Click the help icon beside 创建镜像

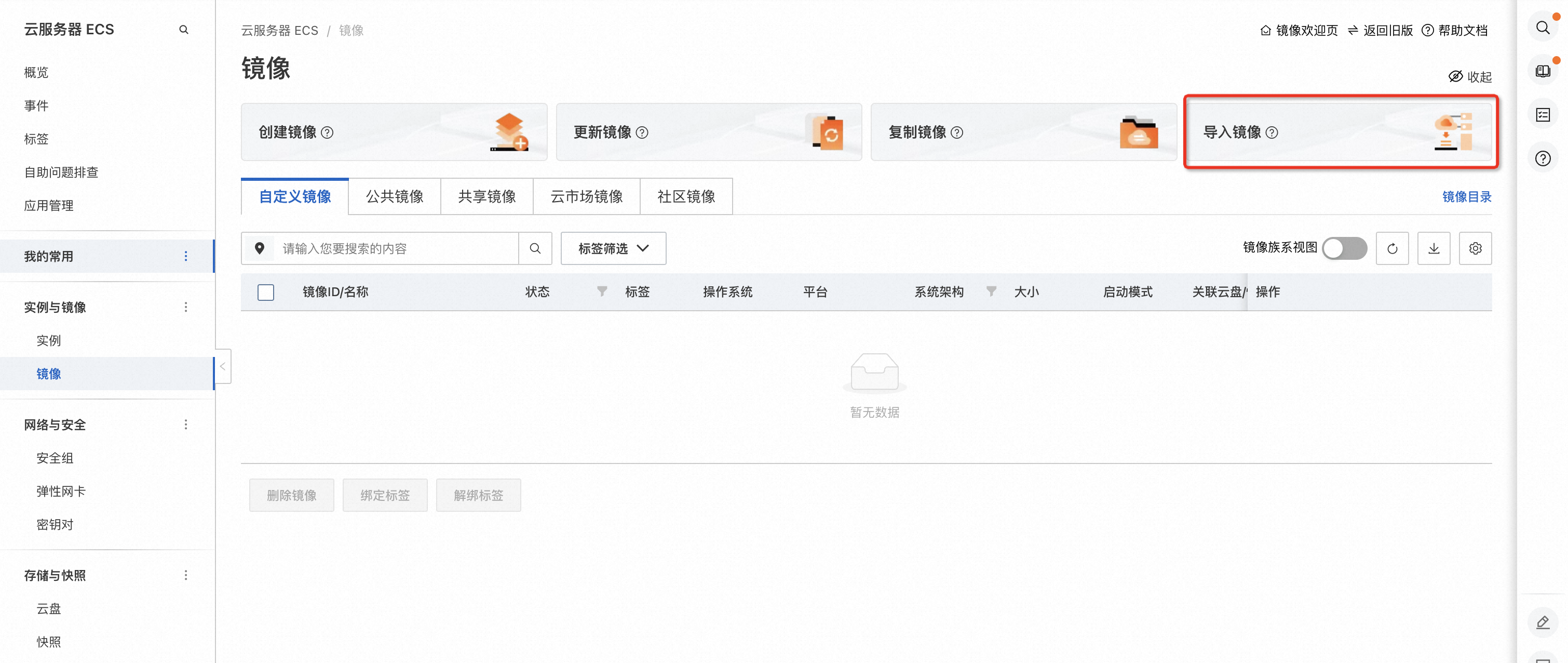pyautogui.click(x=328, y=133)
